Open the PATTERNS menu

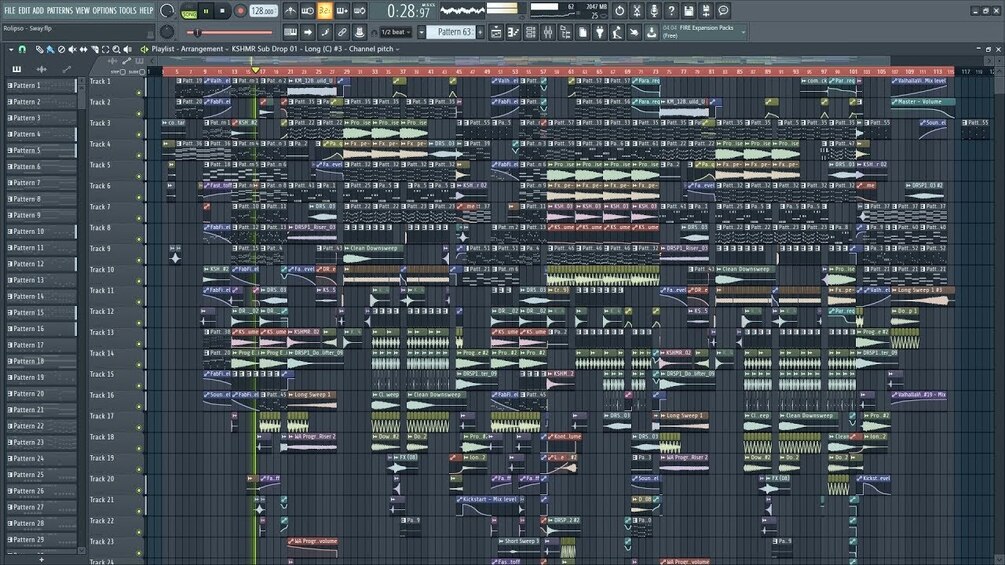tap(60, 11)
